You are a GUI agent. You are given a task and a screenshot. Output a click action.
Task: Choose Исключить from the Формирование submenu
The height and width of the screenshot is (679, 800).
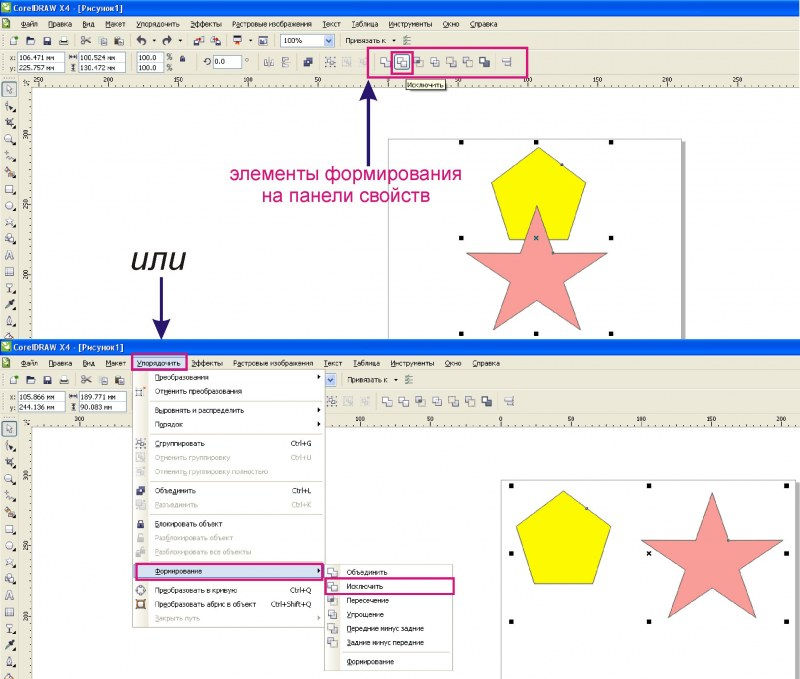click(365, 585)
